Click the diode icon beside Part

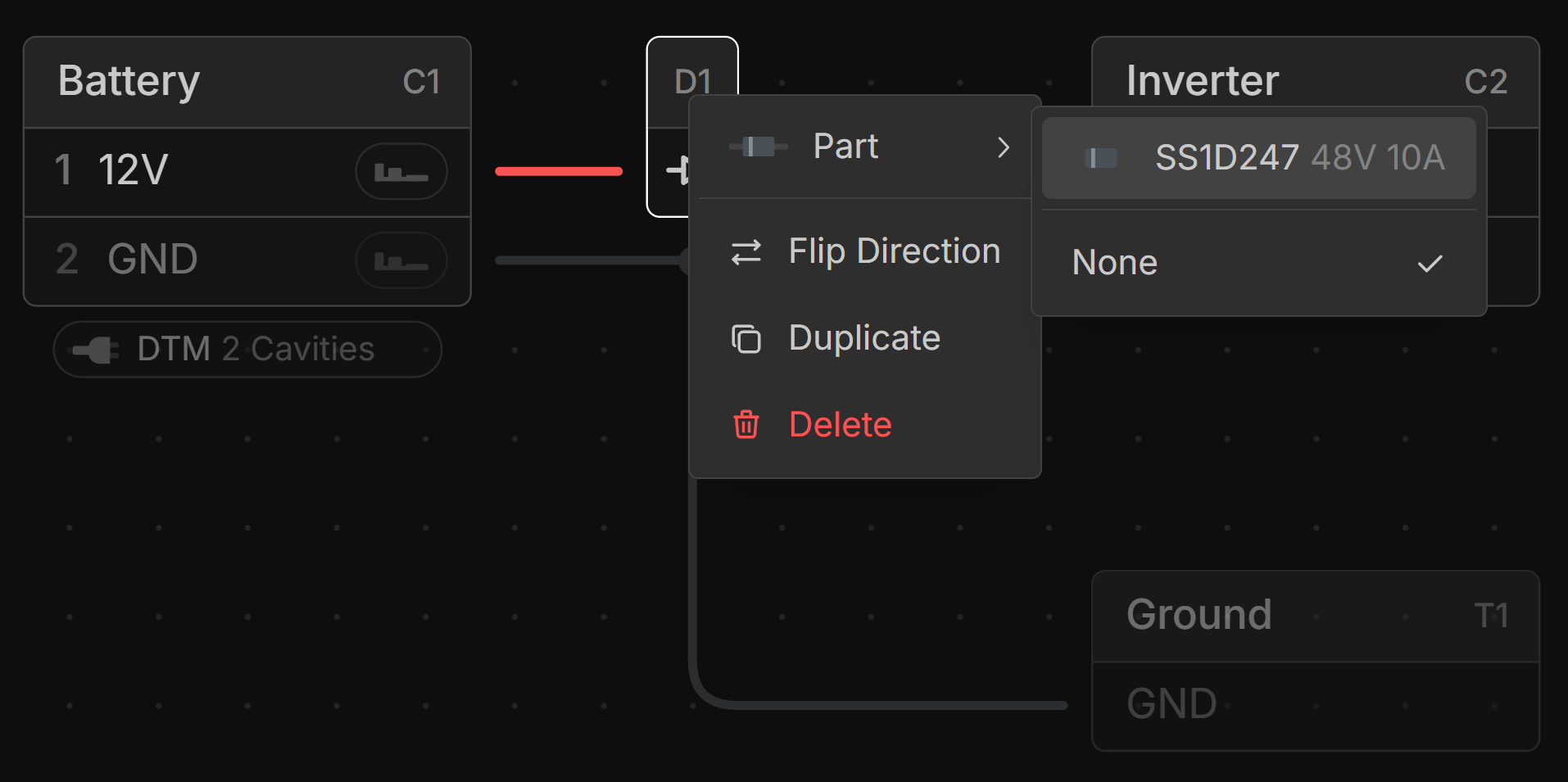pyautogui.click(x=758, y=147)
